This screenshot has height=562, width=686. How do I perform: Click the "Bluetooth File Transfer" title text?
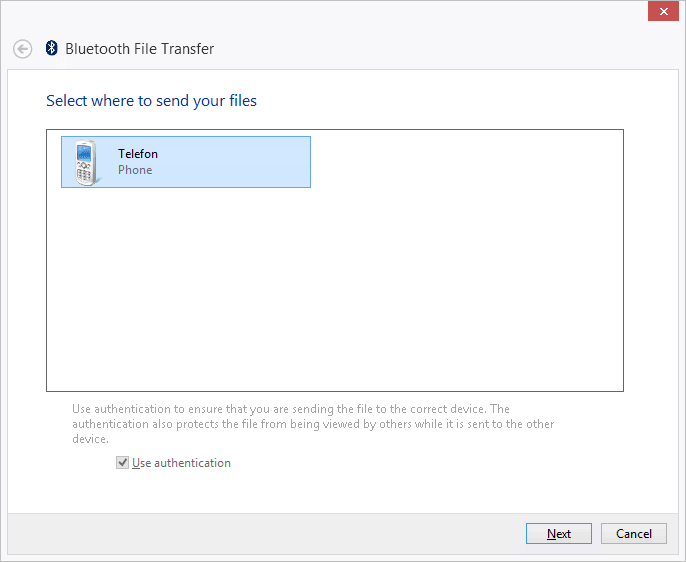pos(139,48)
